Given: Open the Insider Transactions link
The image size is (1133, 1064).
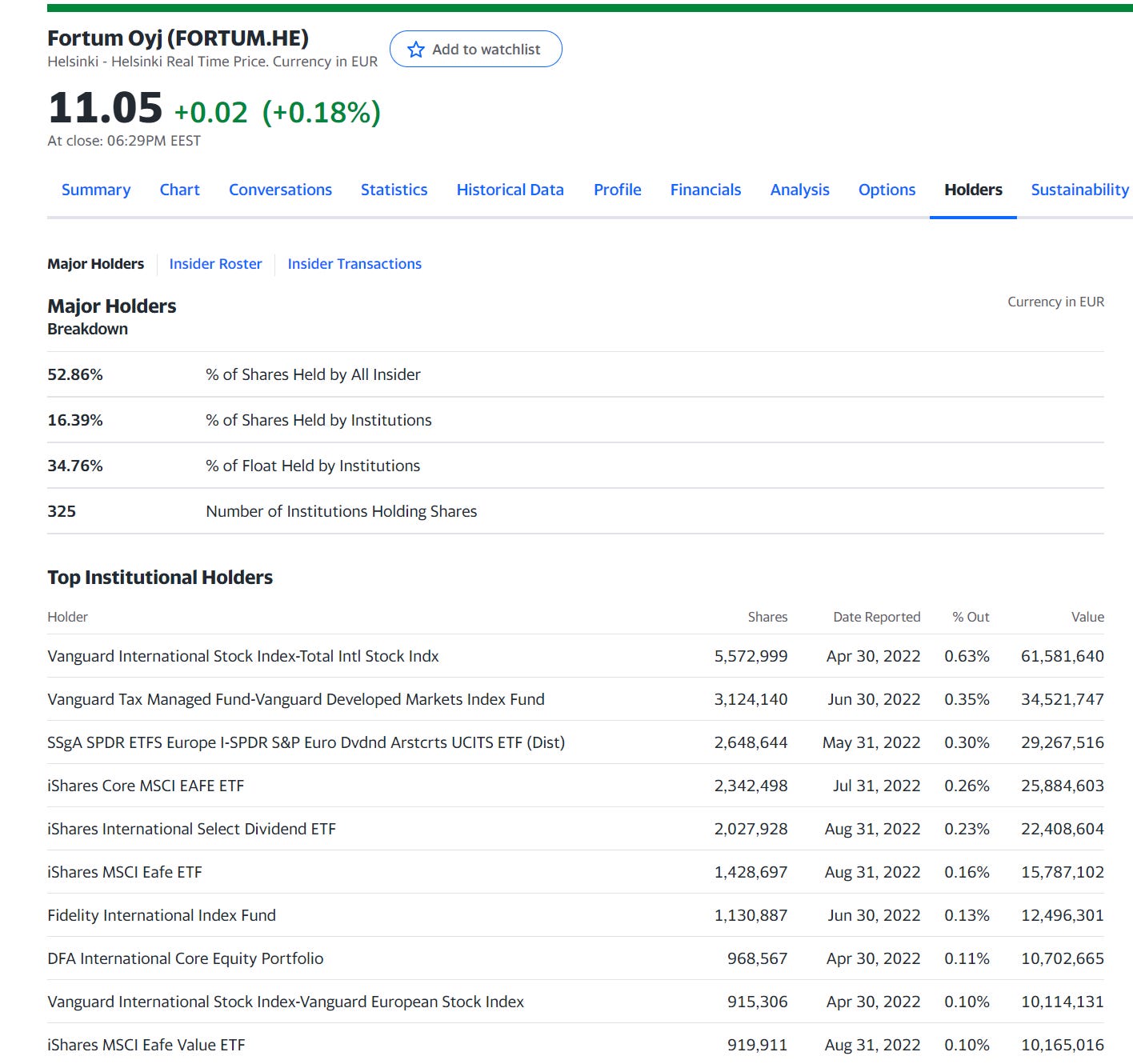Looking at the screenshot, I should (354, 264).
